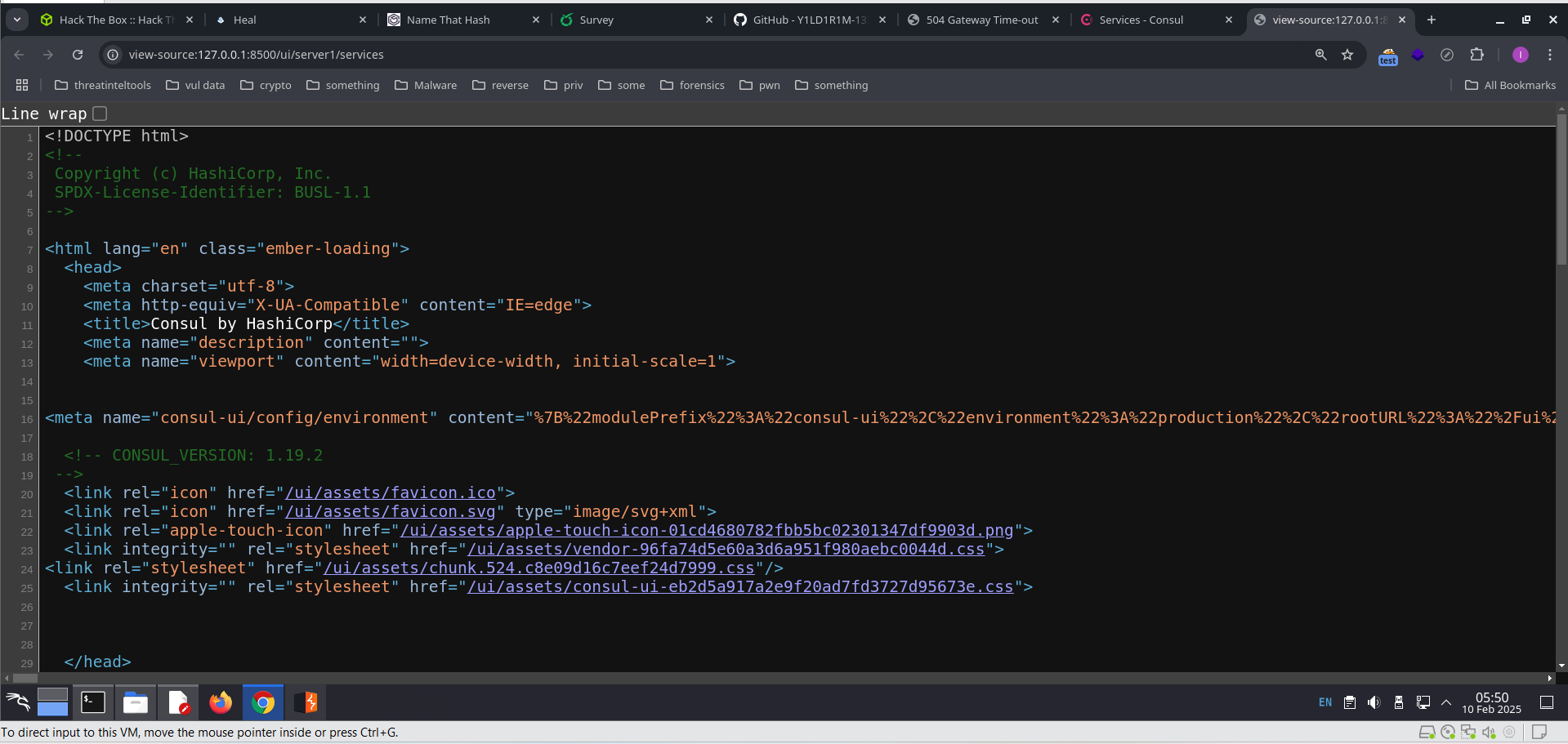
Task: Open Firefox from the taskbar
Action: [x=220, y=702]
